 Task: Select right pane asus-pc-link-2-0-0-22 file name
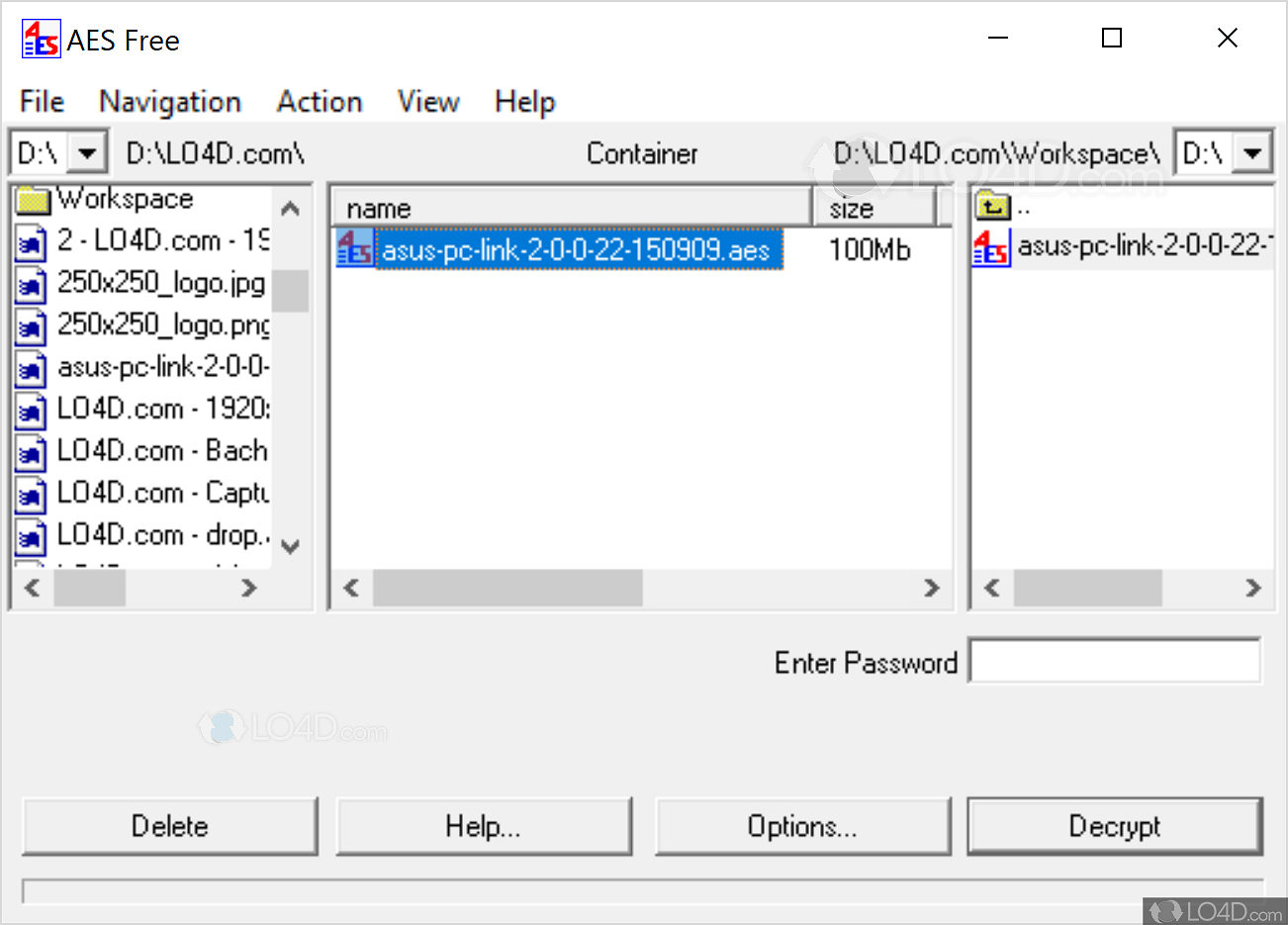coord(1146,245)
